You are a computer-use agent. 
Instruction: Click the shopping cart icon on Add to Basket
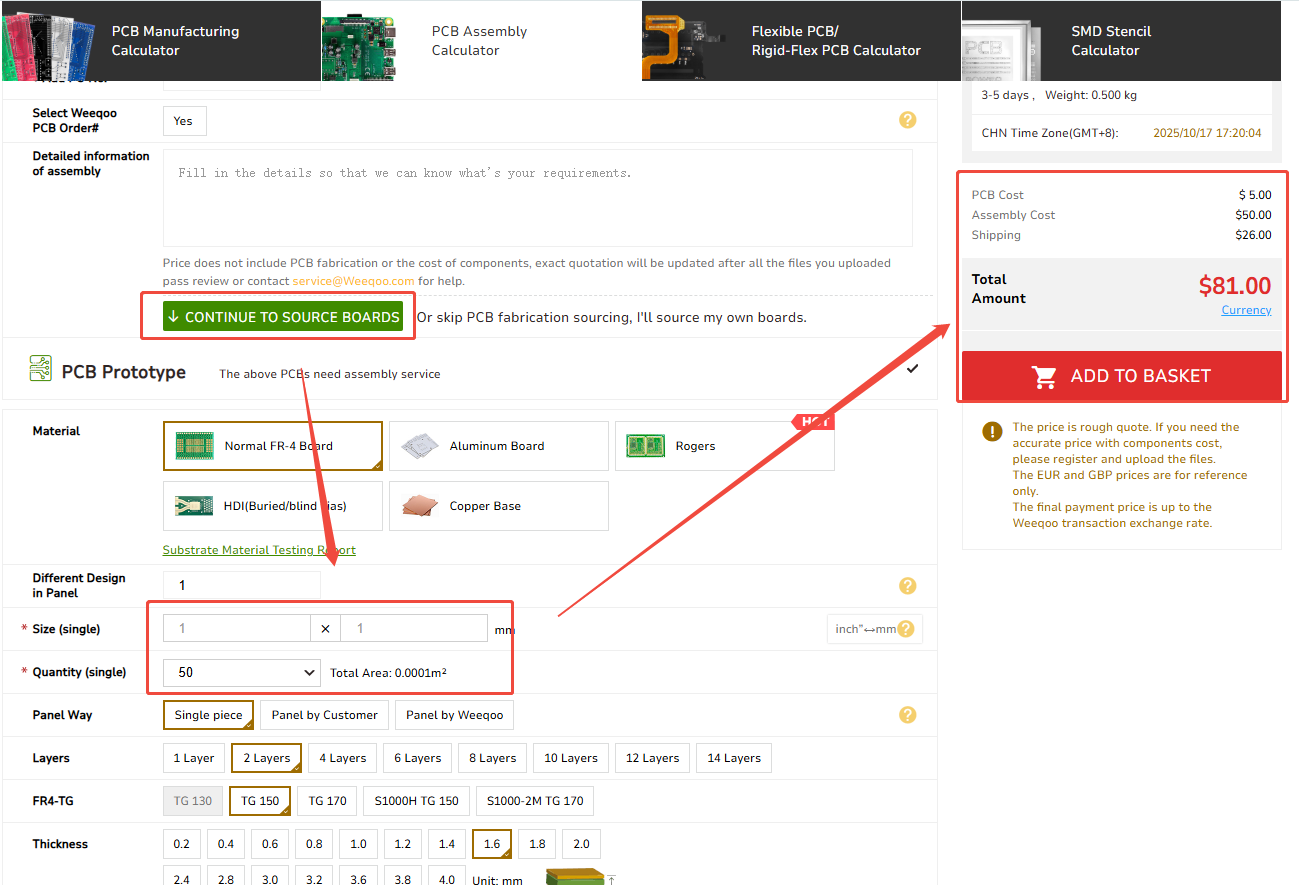click(1045, 377)
